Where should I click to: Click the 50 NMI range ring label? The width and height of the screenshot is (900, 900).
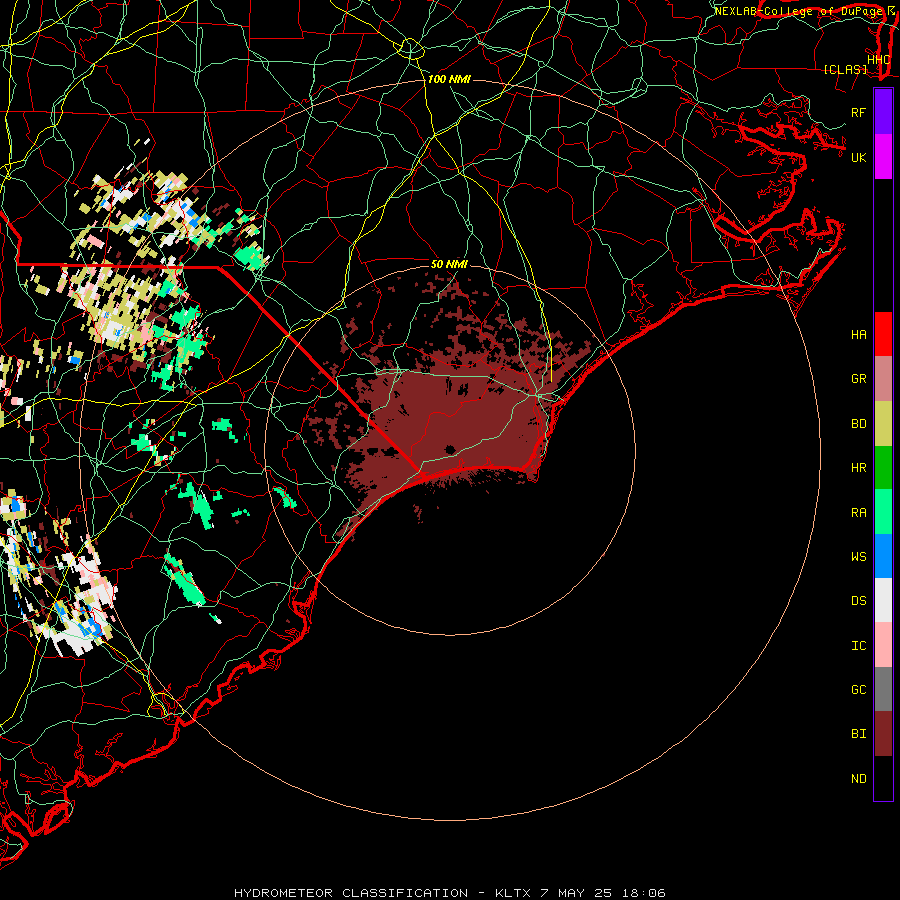(449, 264)
